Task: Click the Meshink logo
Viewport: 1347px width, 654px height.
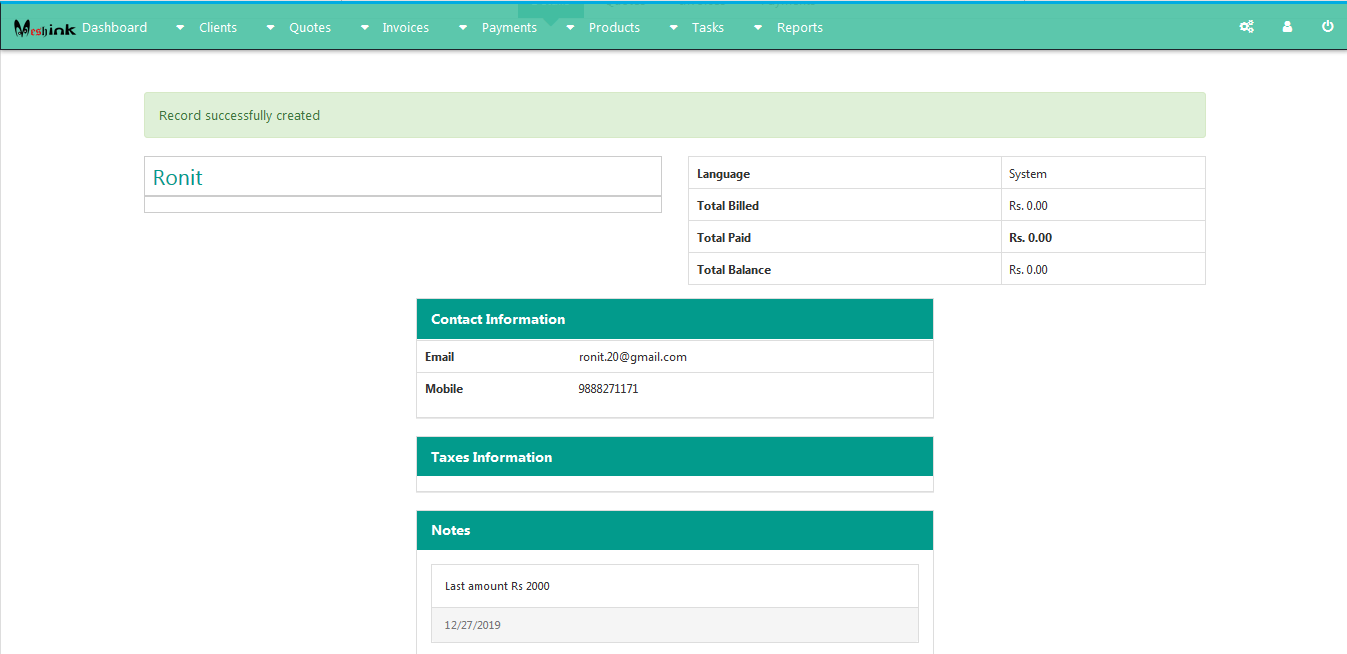Action: point(44,29)
